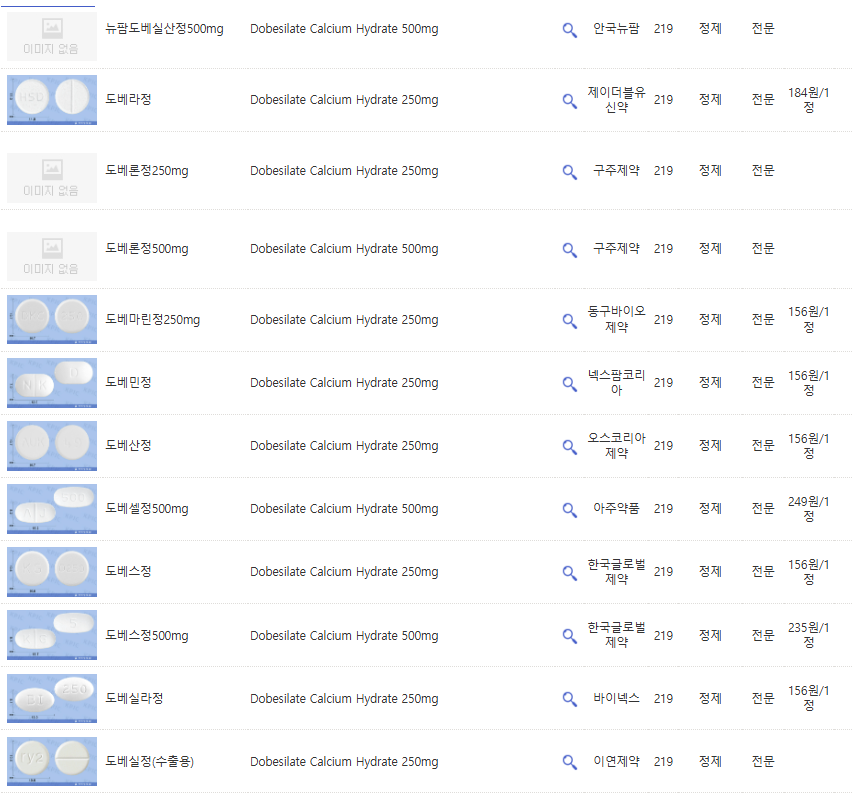
Task: Click the search icon for 도베마린정250mg
Action: point(569,320)
